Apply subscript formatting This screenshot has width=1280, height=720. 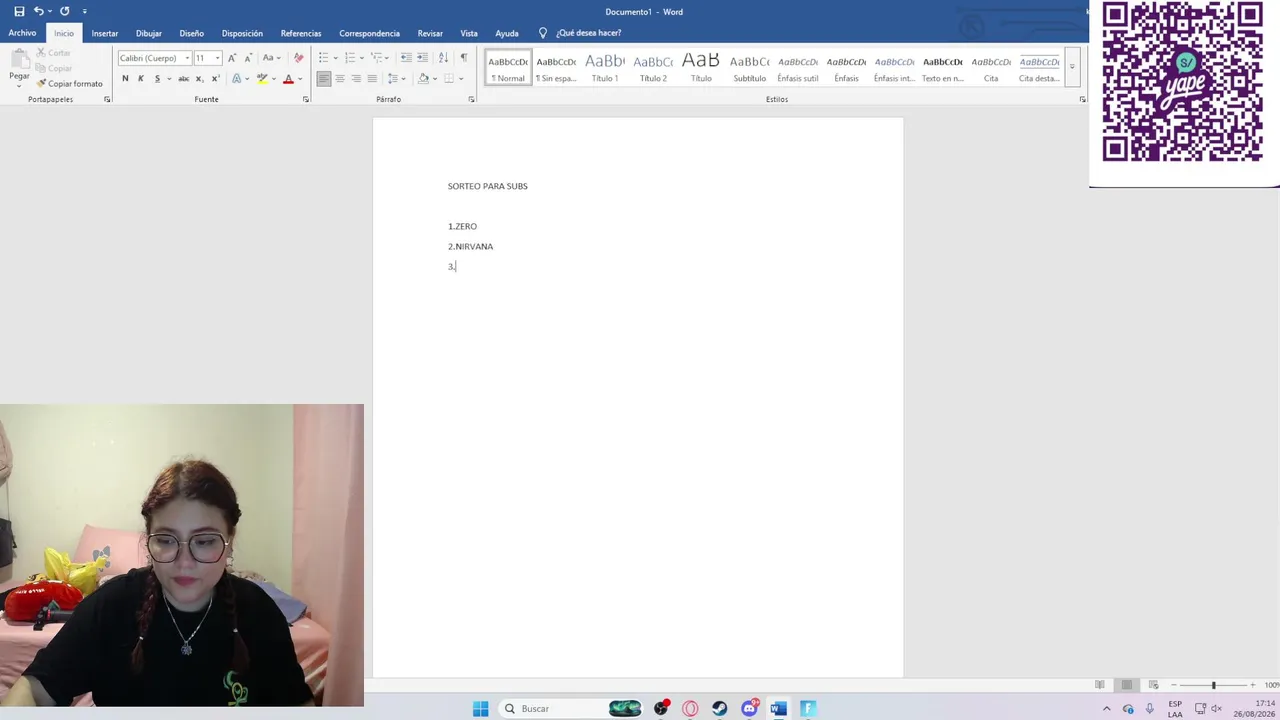coord(199,79)
